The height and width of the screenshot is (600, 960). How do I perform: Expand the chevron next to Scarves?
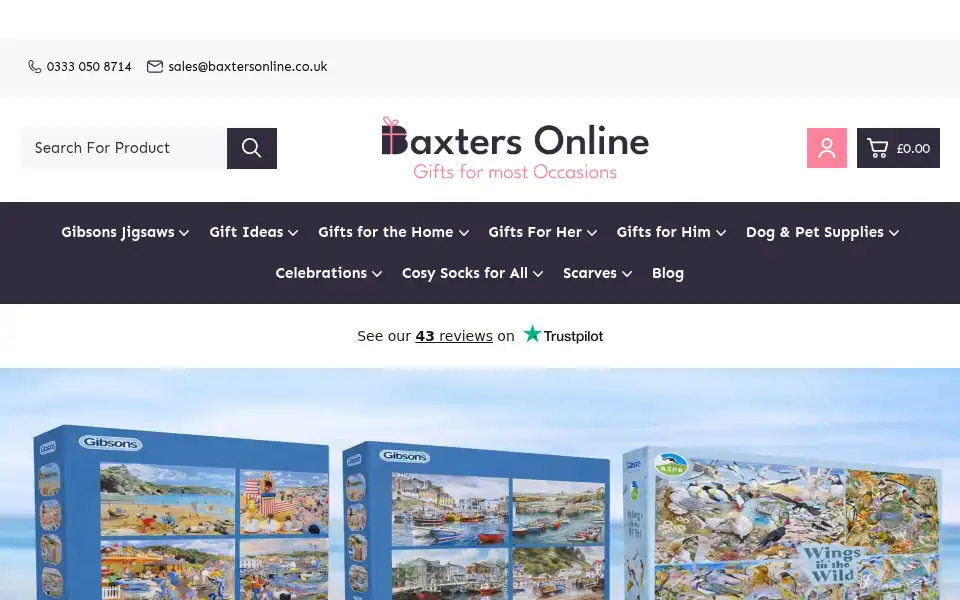627,274
